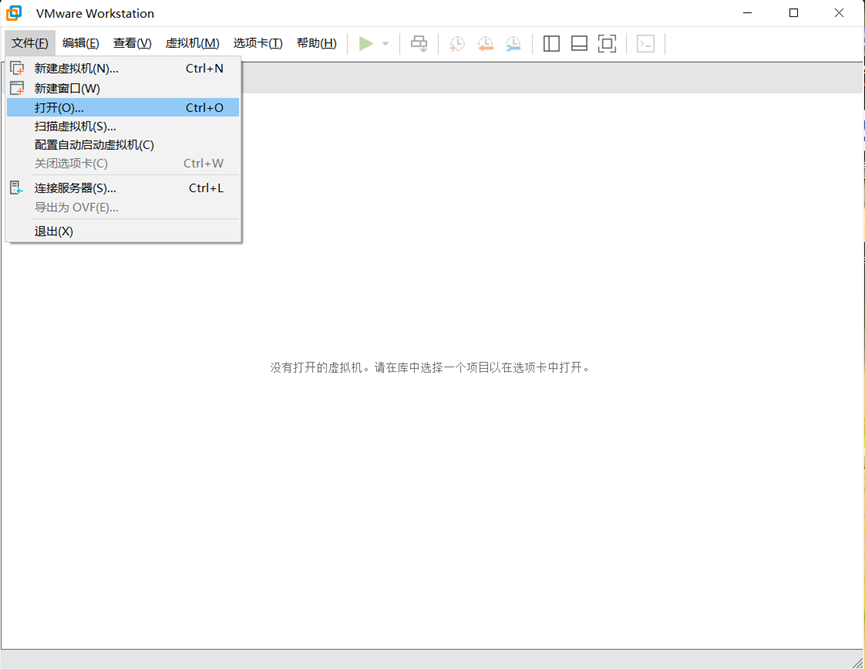Minimize the VMware Workstation window
The height and width of the screenshot is (669, 865).
pos(747,13)
